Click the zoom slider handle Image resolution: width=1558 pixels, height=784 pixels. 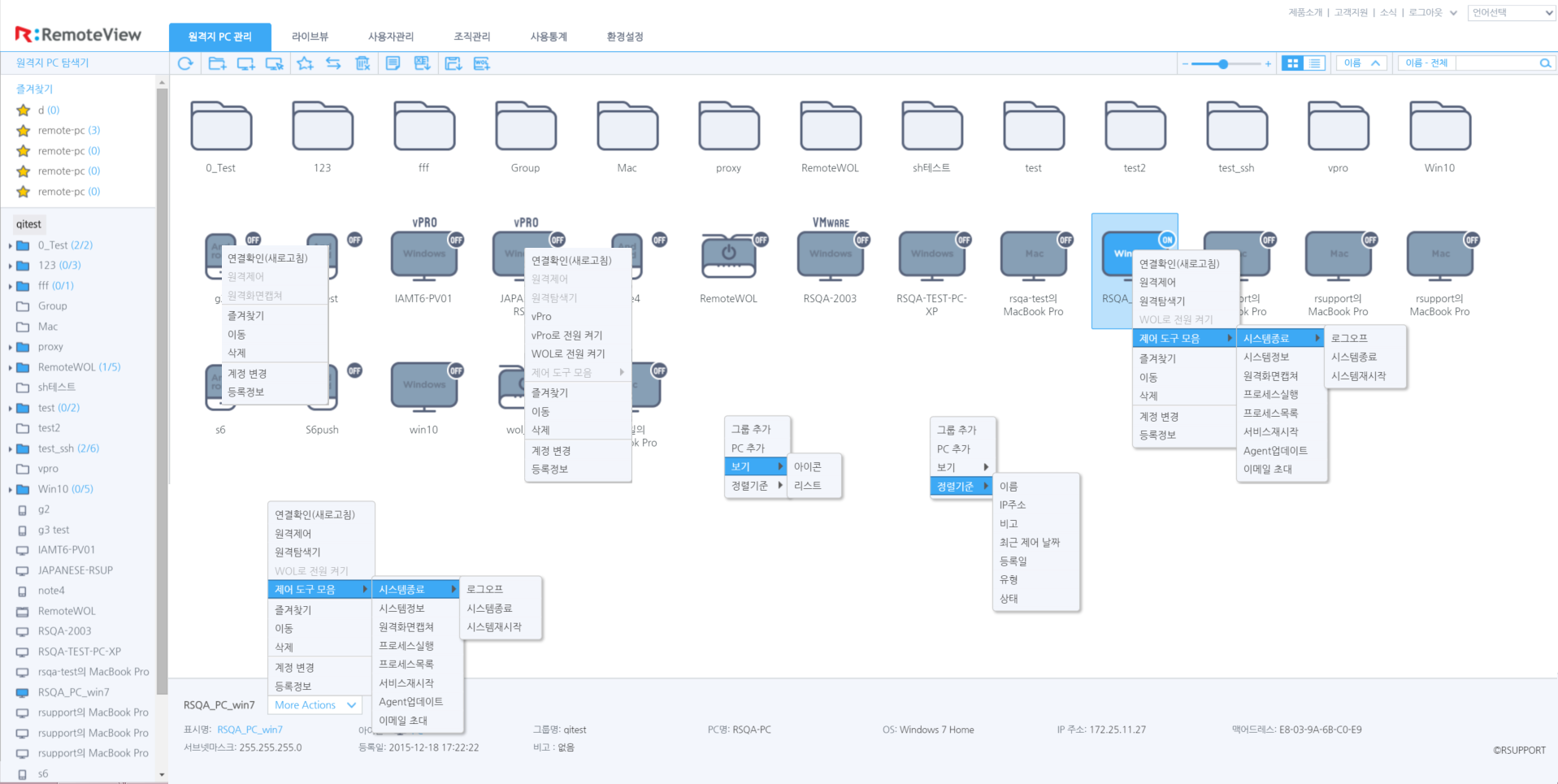[1223, 63]
